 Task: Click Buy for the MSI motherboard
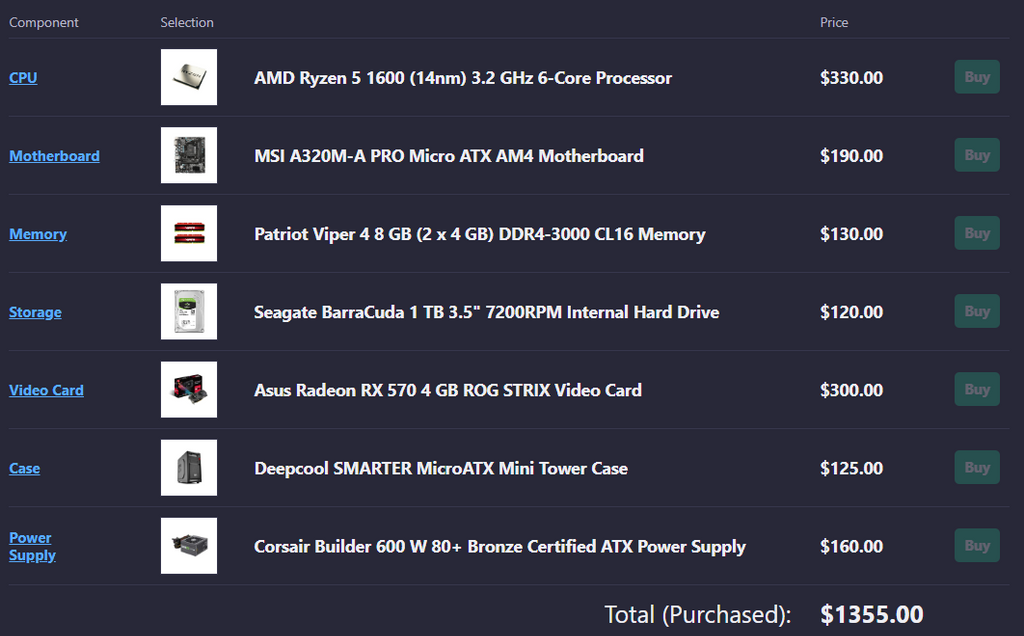click(x=976, y=155)
